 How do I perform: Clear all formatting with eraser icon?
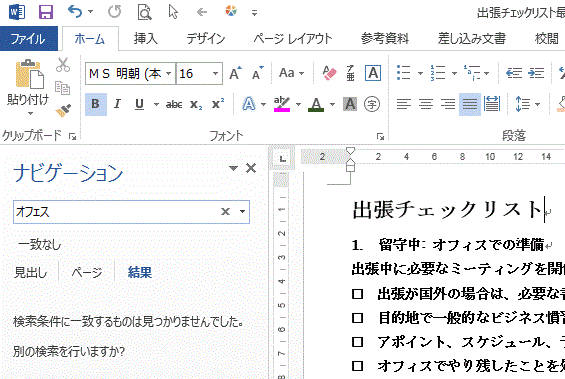[329, 73]
